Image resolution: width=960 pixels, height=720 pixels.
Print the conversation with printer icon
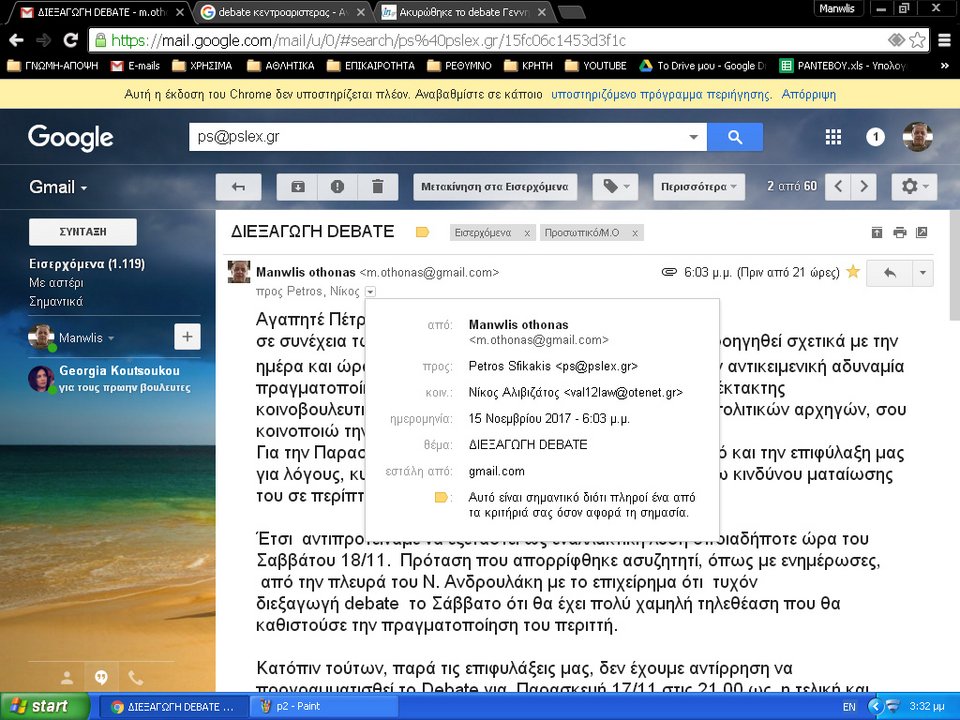coord(899,232)
